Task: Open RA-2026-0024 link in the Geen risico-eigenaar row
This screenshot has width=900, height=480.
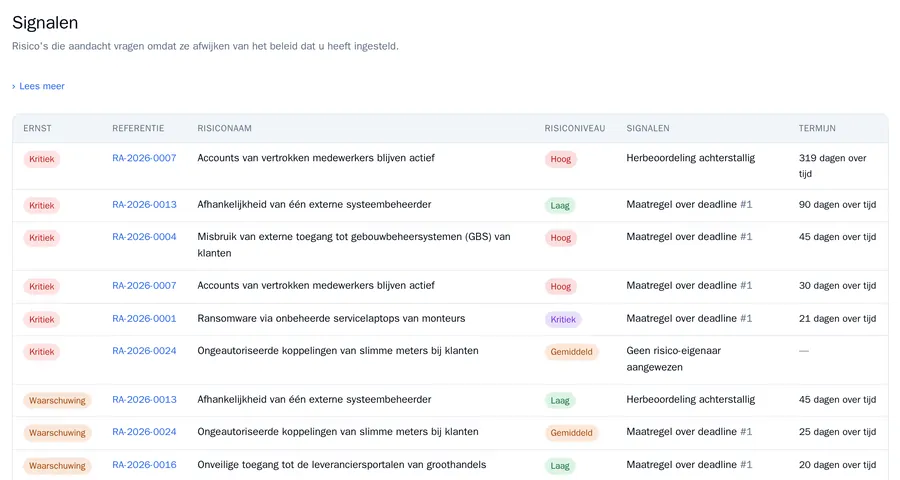Action: point(144,351)
